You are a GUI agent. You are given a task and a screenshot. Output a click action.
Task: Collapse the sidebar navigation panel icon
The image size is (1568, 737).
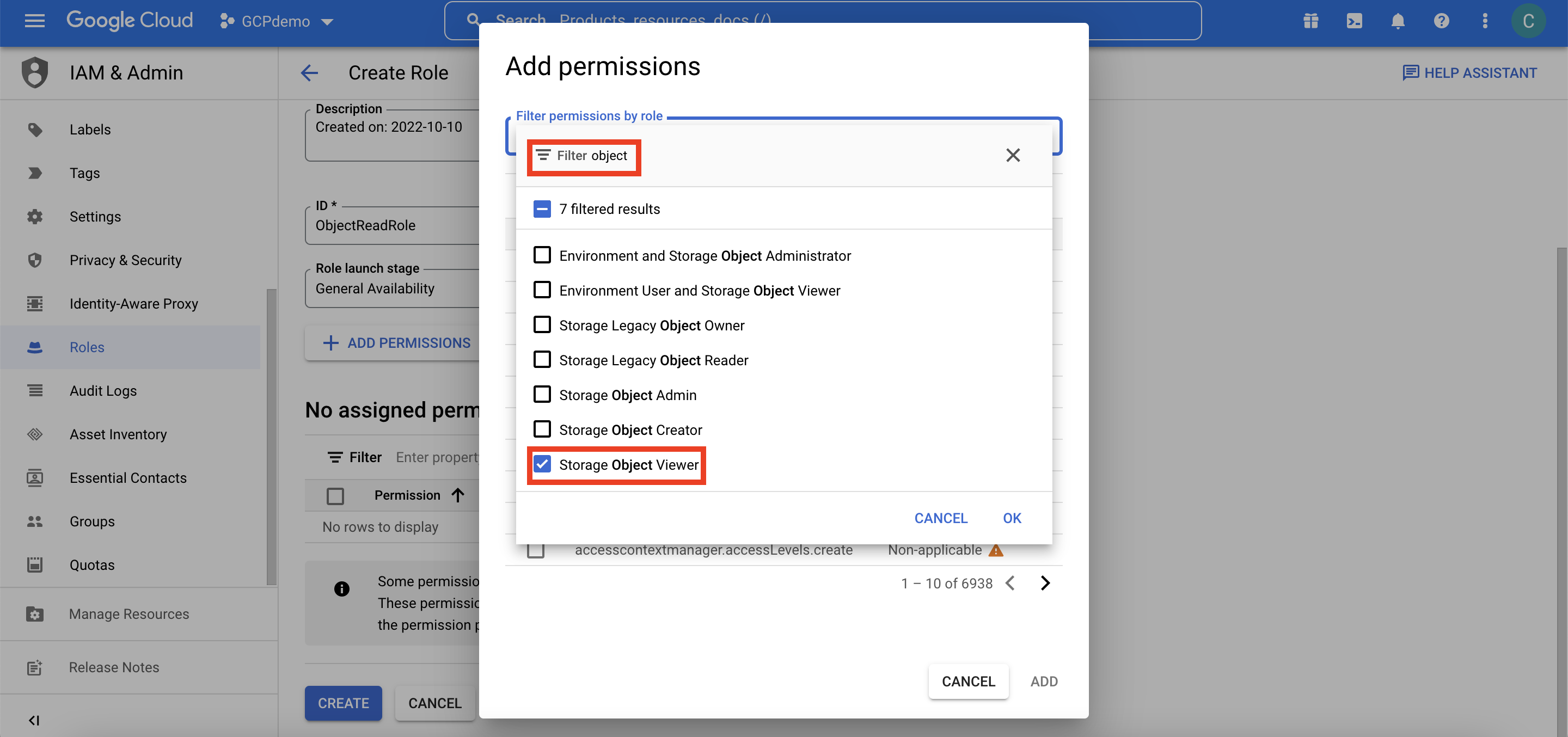[34, 720]
